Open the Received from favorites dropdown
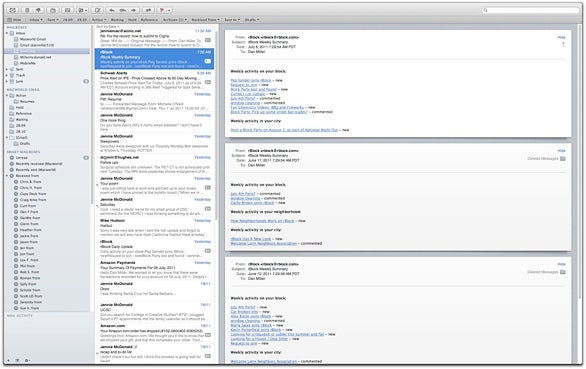 (205, 19)
